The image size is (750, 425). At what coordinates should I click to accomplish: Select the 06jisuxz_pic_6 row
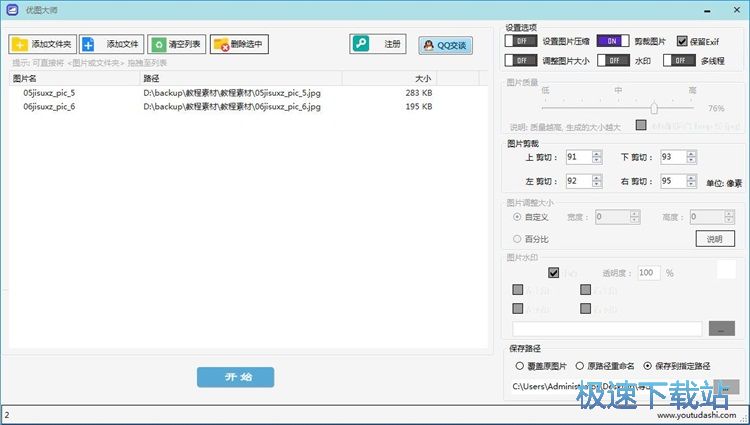[249, 107]
